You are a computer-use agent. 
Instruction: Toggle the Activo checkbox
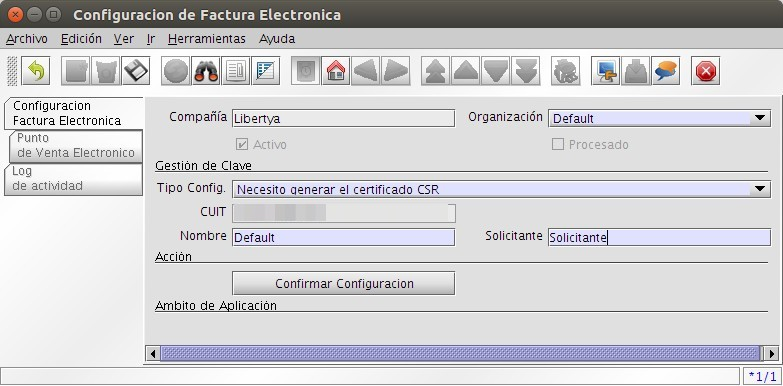(x=242, y=144)
